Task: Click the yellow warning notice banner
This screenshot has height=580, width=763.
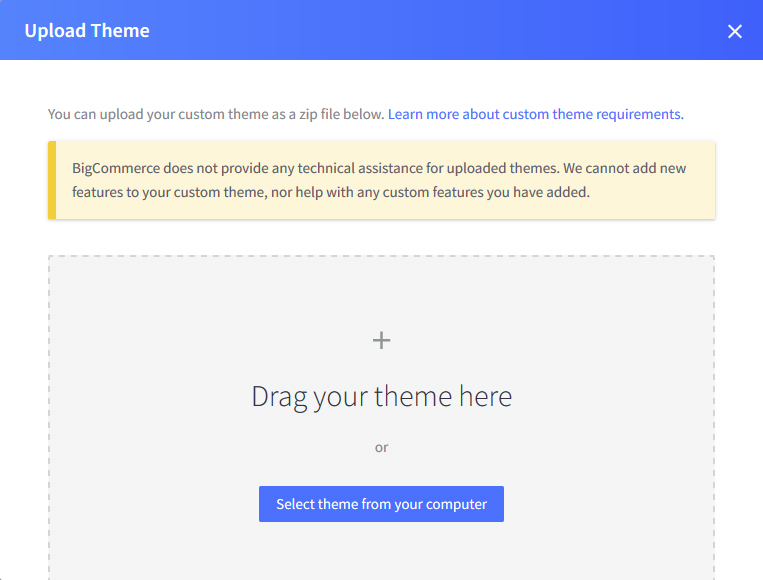Action: click(x=381, y=180)
